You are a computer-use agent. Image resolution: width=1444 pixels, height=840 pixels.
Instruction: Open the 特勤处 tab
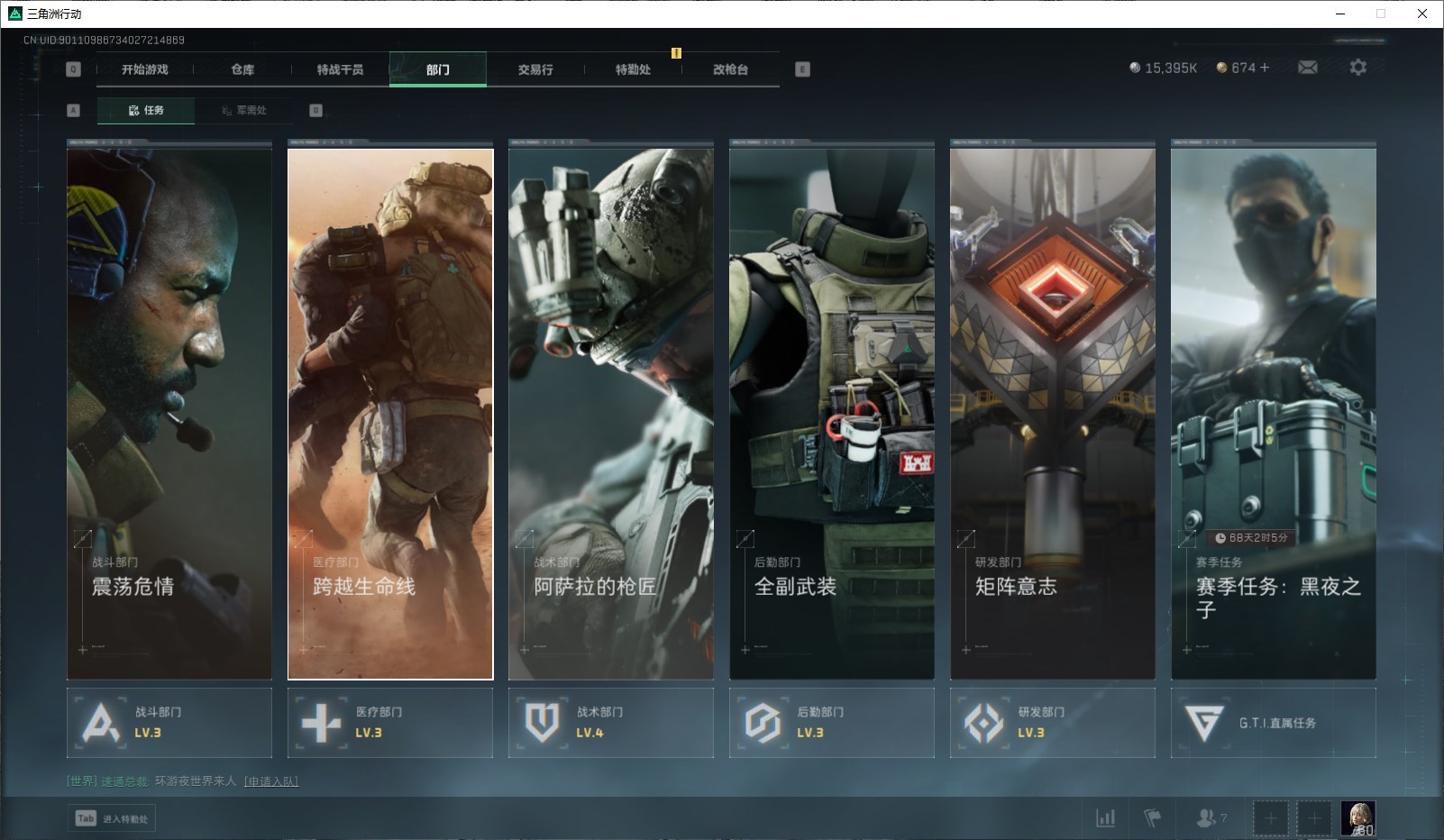[x=633, y=69]
